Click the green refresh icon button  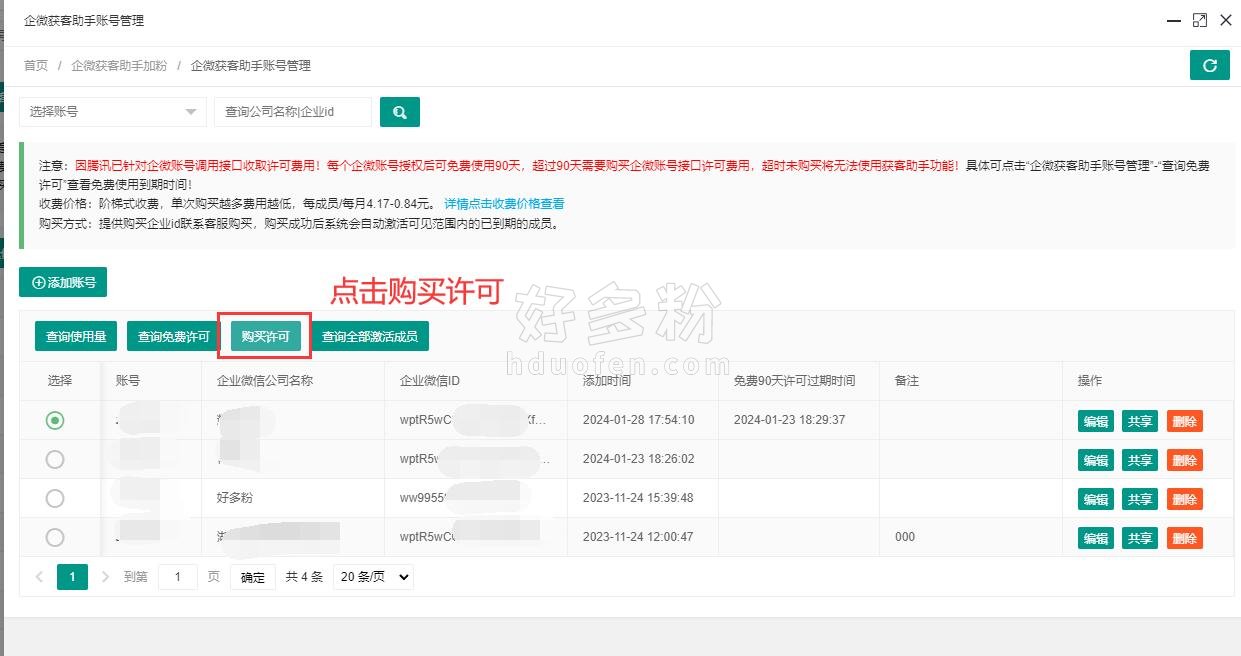pyautogui.click(x=1209, y=65)
